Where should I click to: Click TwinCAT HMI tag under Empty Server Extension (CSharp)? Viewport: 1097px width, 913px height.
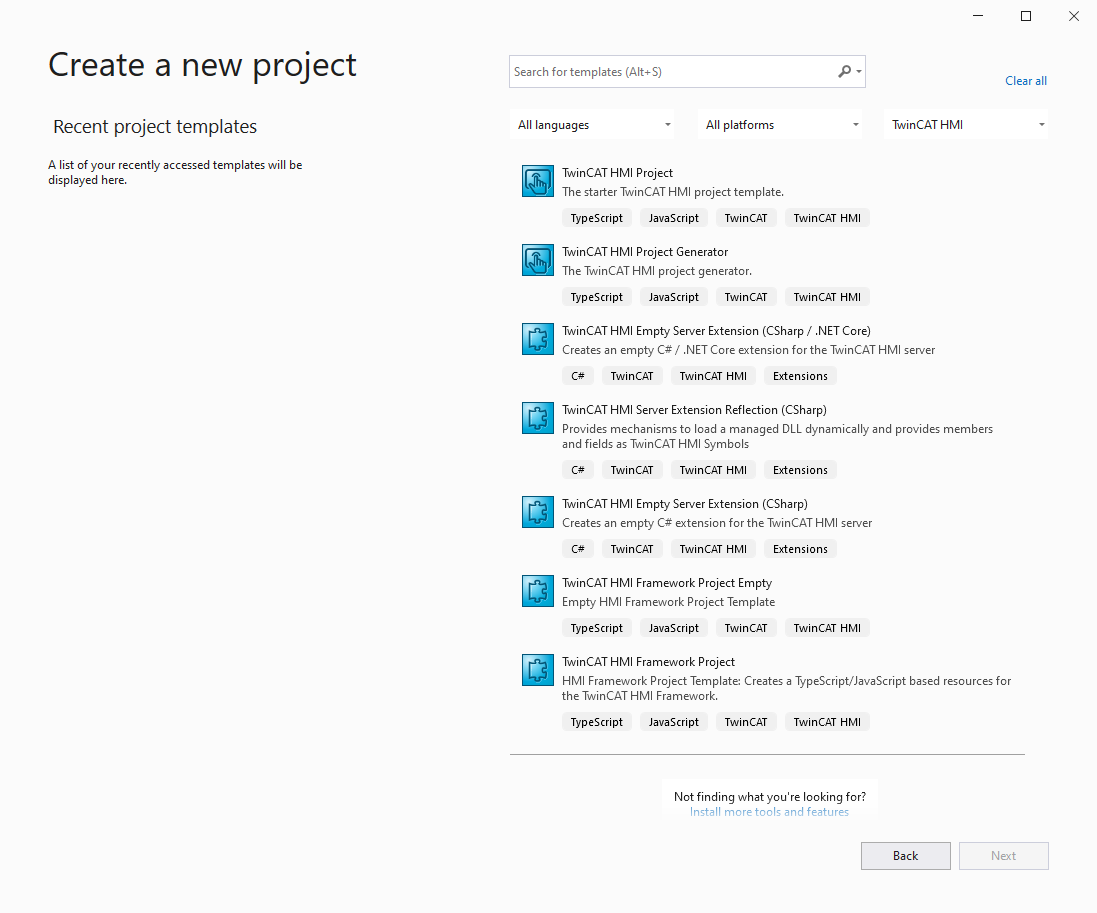pyautogui.click(x=713, y=548)
